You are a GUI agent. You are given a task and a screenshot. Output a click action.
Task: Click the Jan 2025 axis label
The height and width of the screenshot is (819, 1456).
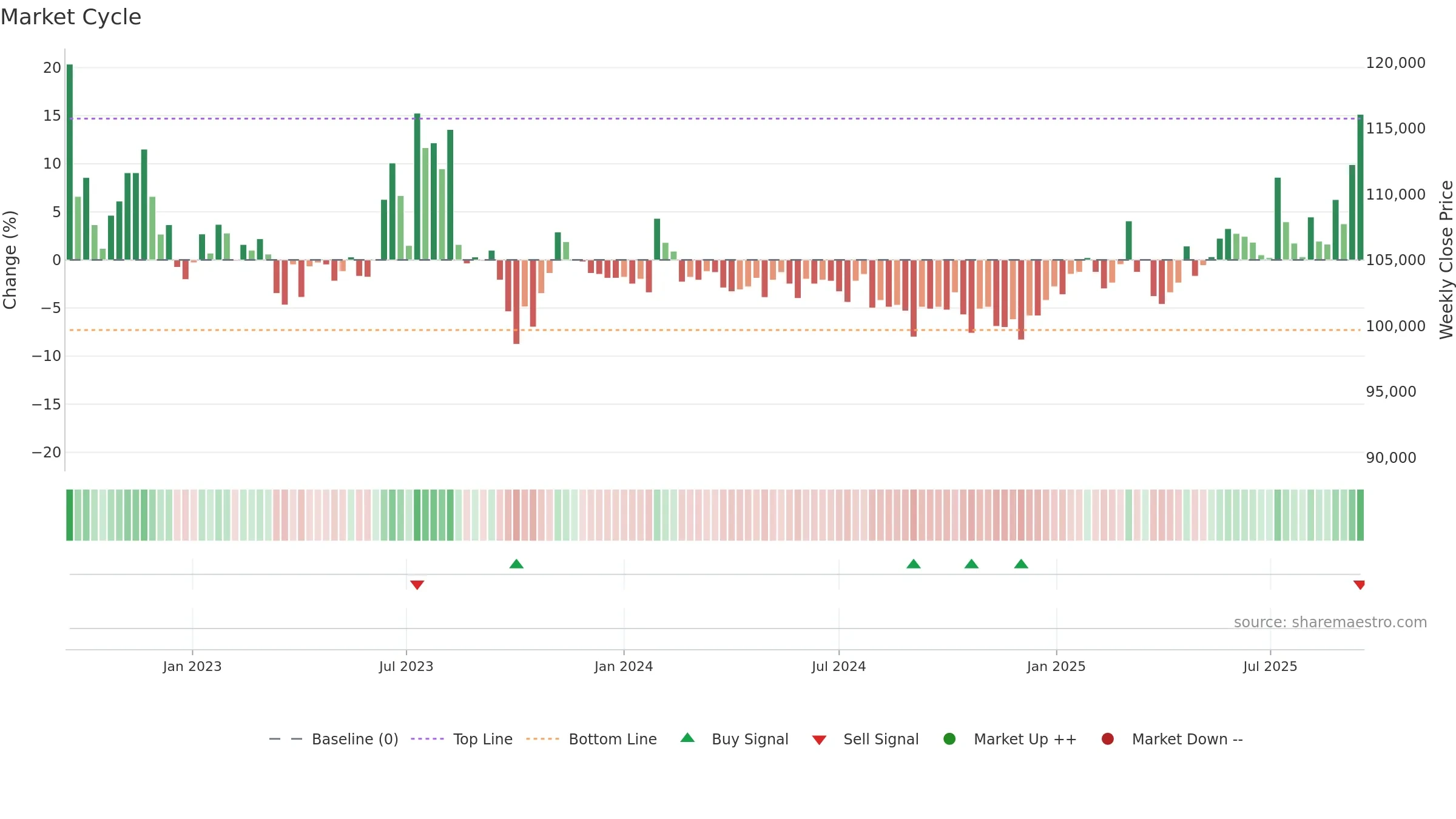pyautogui.click(x=1056, y=667)
